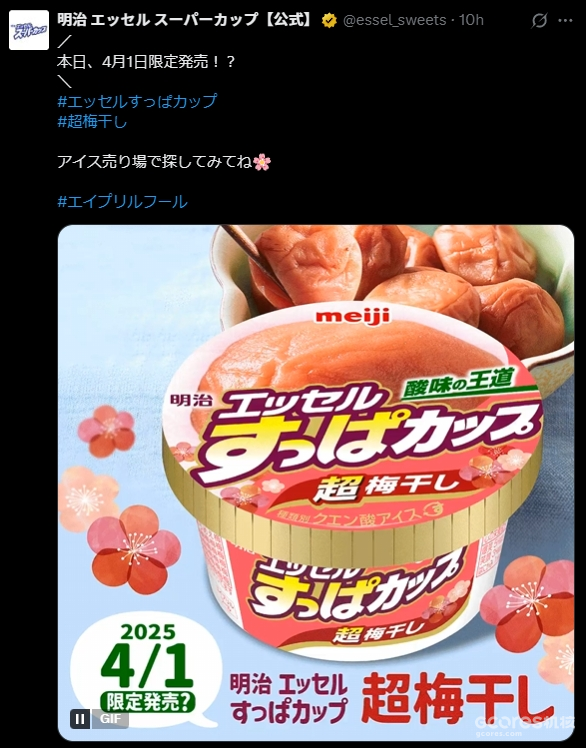
Task: Pause the GIF with the pause button
Action: [x=80, y=718]
